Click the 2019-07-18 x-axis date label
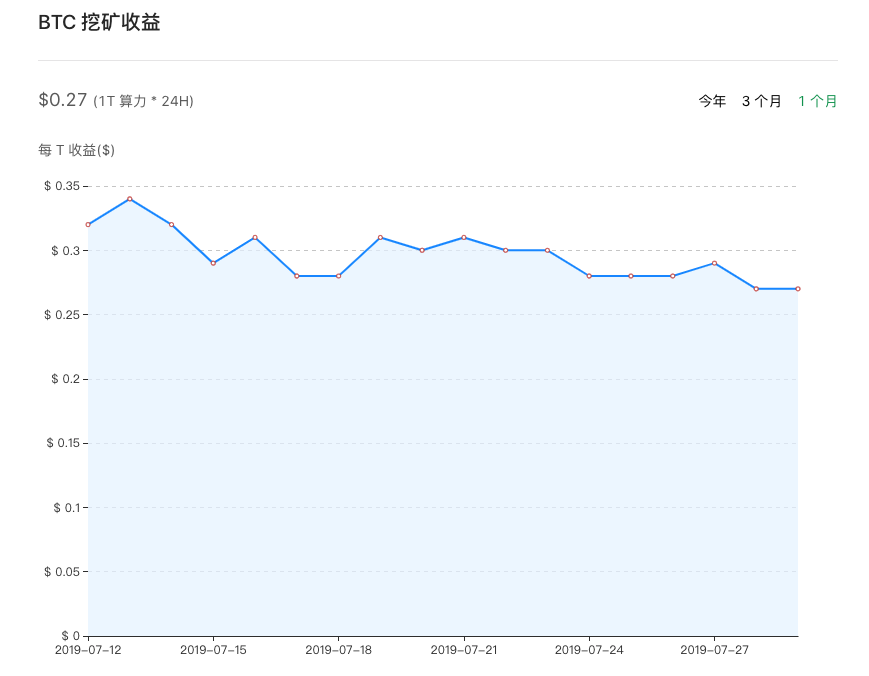The height and width of the screenshot is (676, 869). (339, 649)
